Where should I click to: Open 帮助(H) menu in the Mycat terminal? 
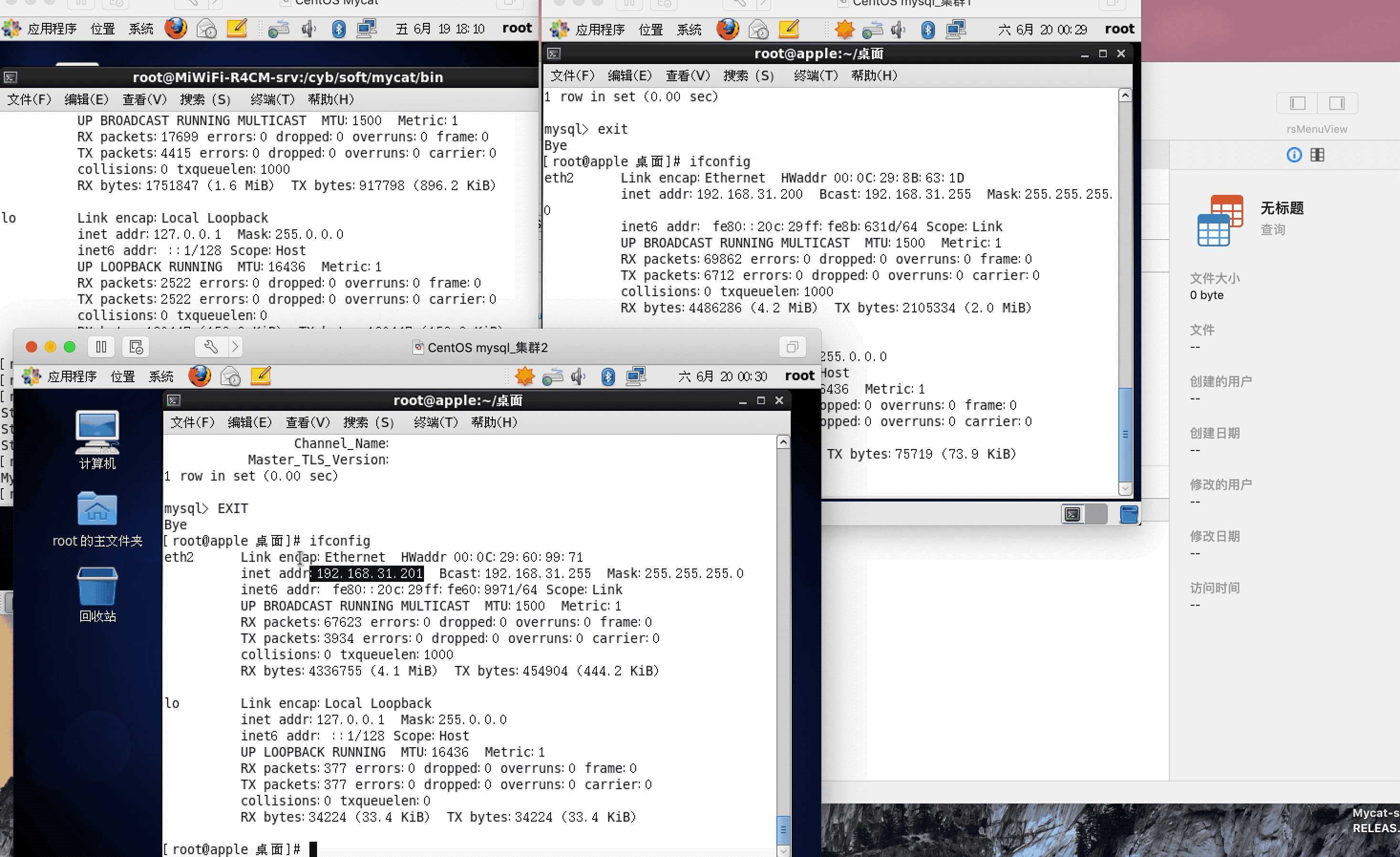331,99
